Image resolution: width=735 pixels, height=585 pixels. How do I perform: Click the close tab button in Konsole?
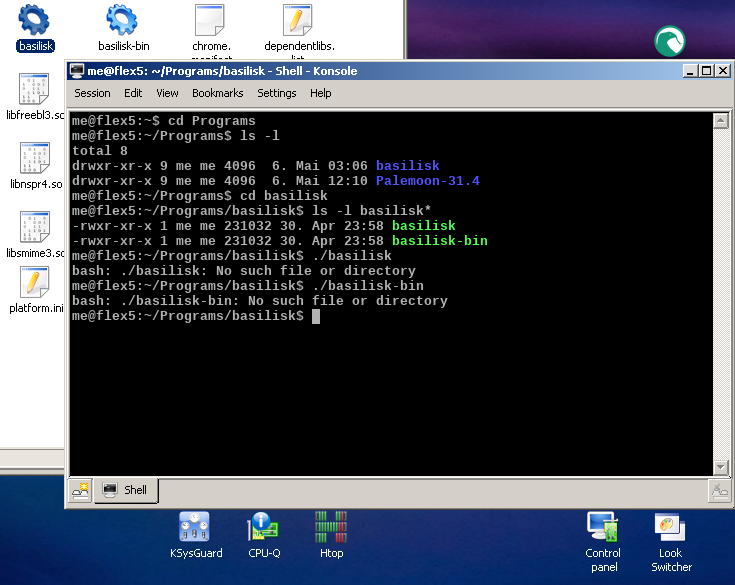718,490
